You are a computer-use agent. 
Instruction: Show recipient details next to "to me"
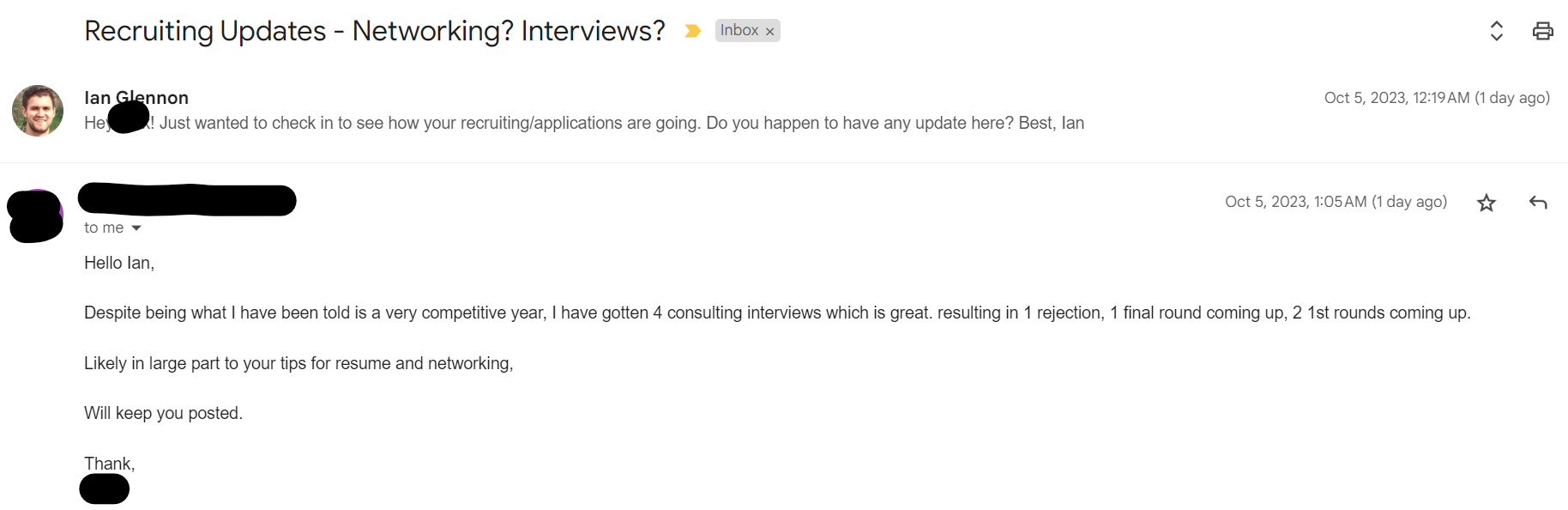point(136,228)
